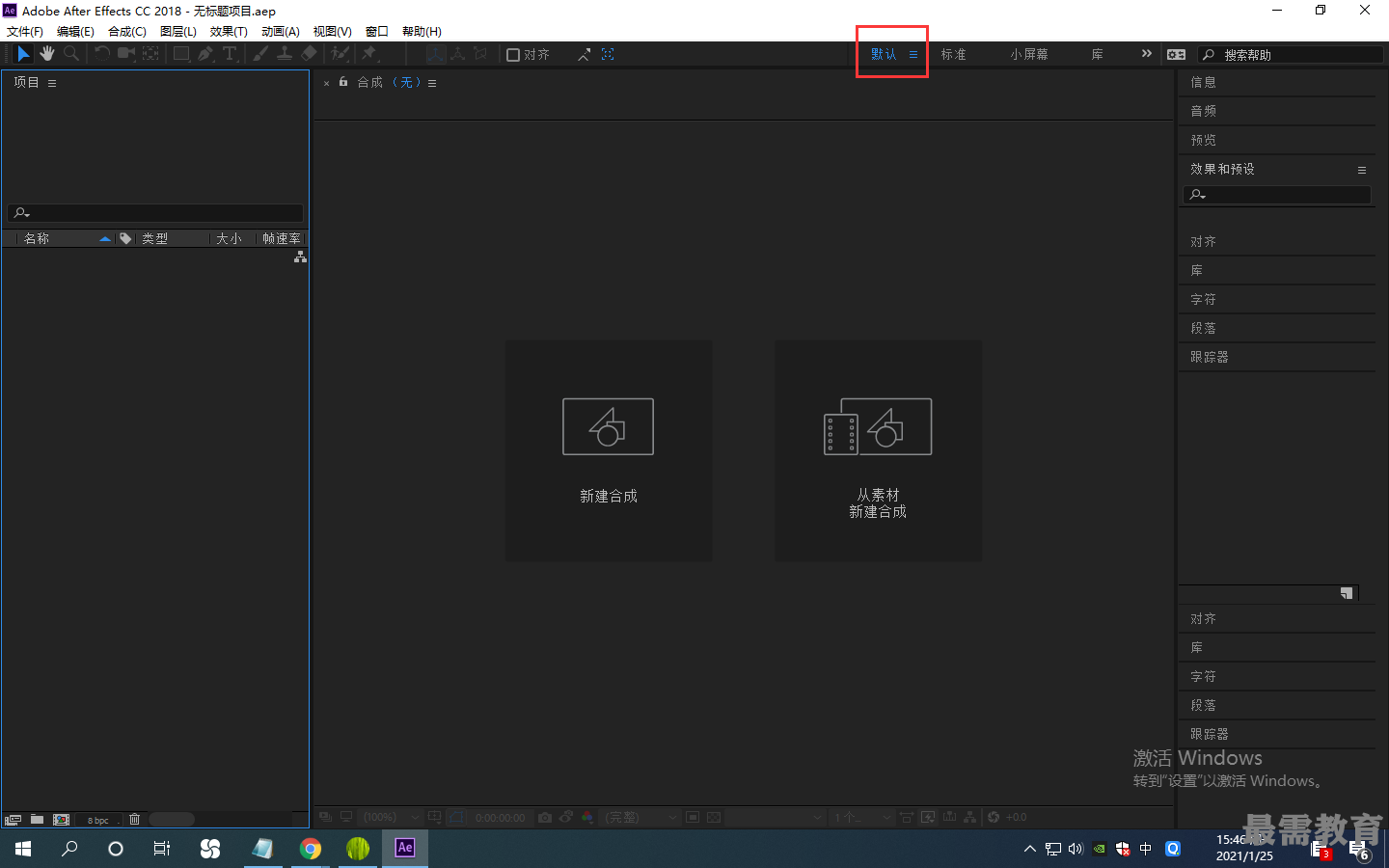Click the effects and presets search field

pos(1277,195)
